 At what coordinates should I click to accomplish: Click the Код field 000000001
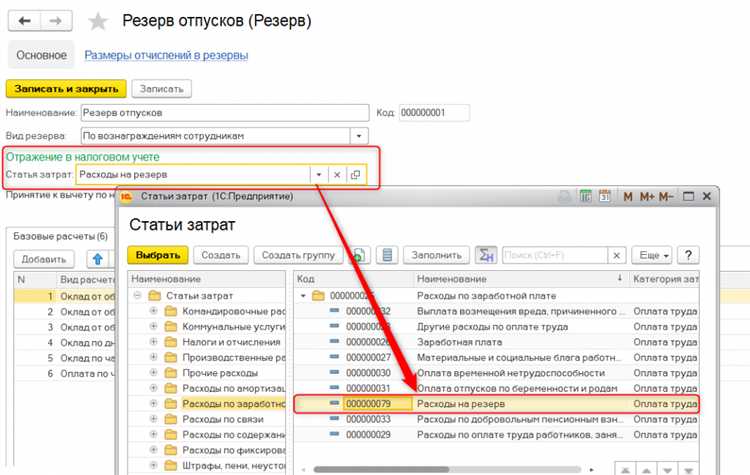pos(434,113)
